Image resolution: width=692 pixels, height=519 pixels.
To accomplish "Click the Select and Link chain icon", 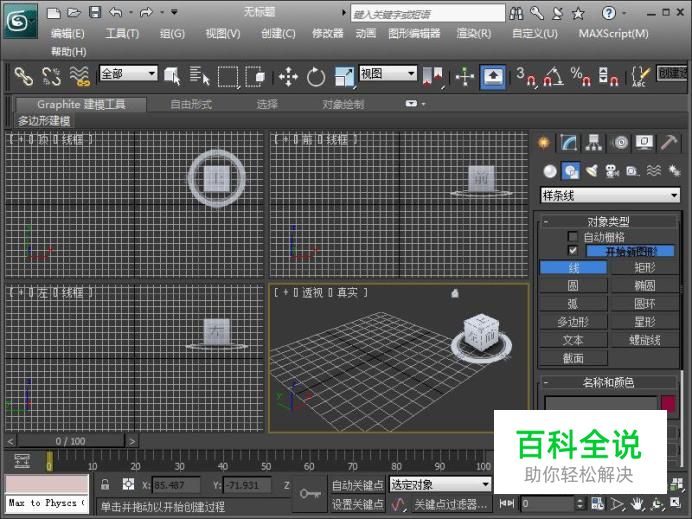I will [23, 76].
